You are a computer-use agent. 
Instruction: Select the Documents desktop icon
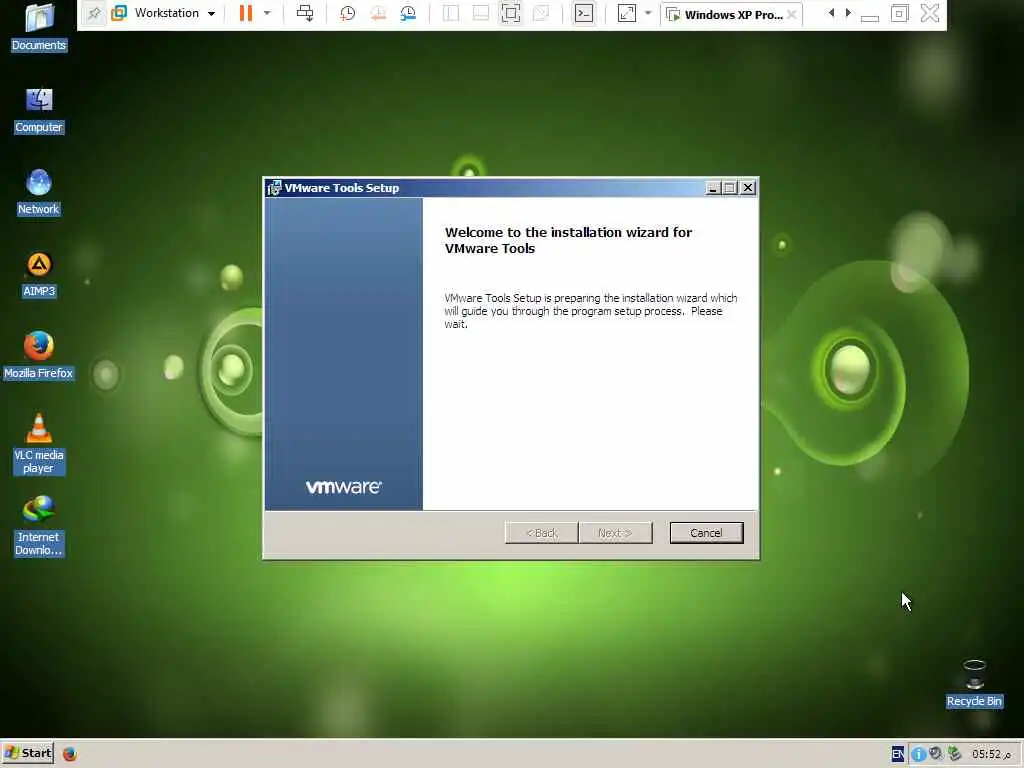point(39,27)
